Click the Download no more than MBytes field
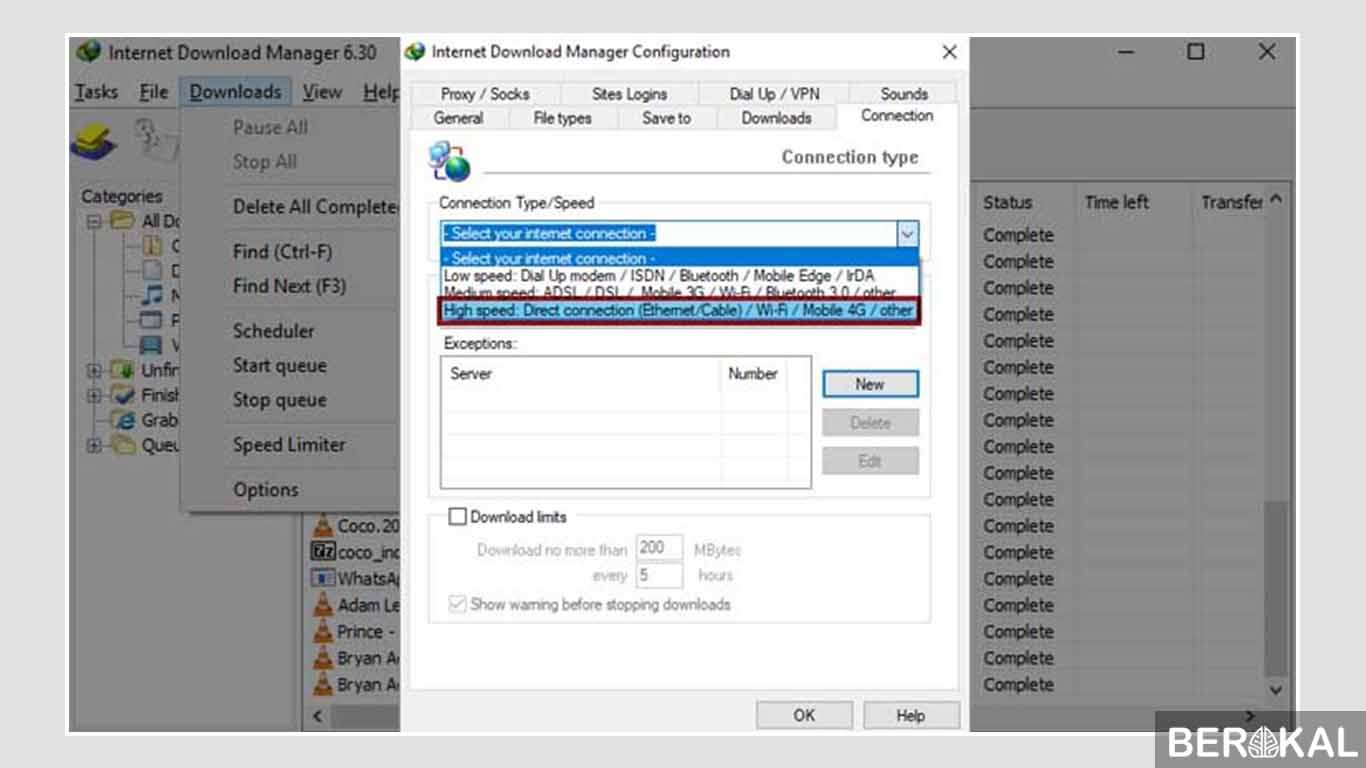The image size is (1366, 768). pyautogui.click(x=659, y=549)
